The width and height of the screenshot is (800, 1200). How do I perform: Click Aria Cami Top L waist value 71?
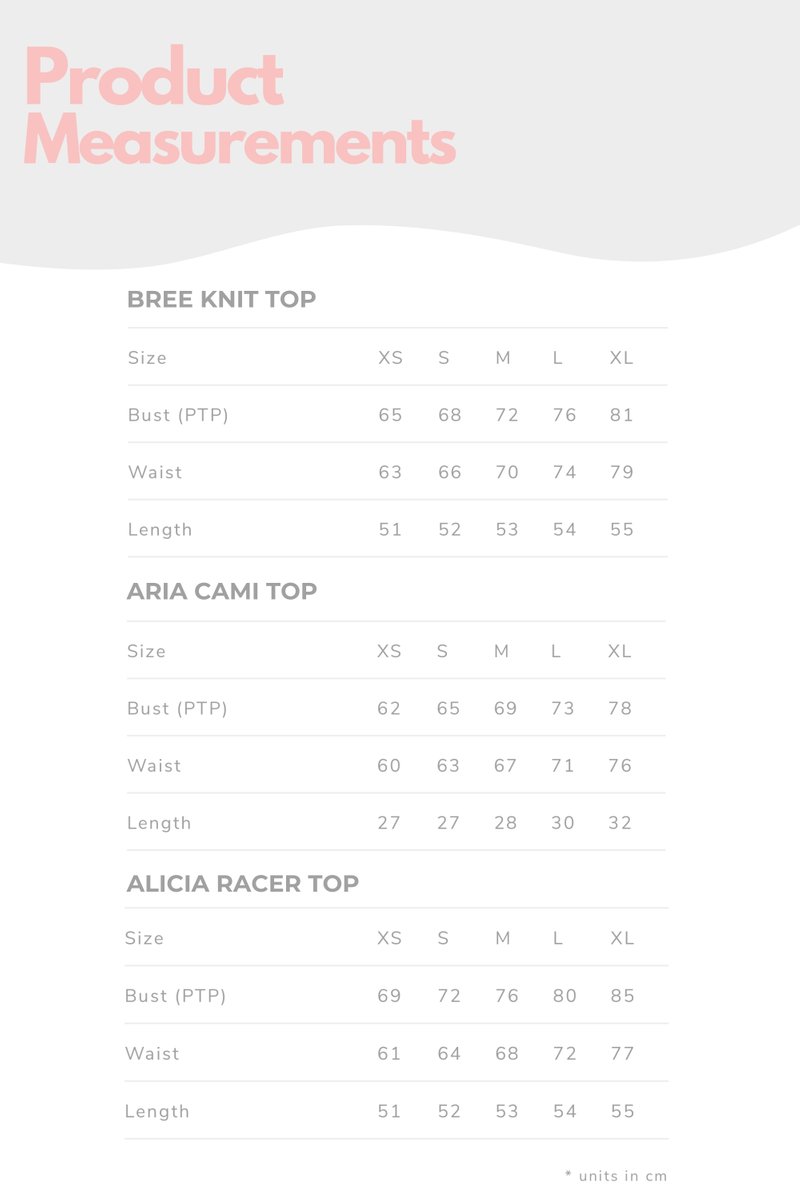[563, 766]
